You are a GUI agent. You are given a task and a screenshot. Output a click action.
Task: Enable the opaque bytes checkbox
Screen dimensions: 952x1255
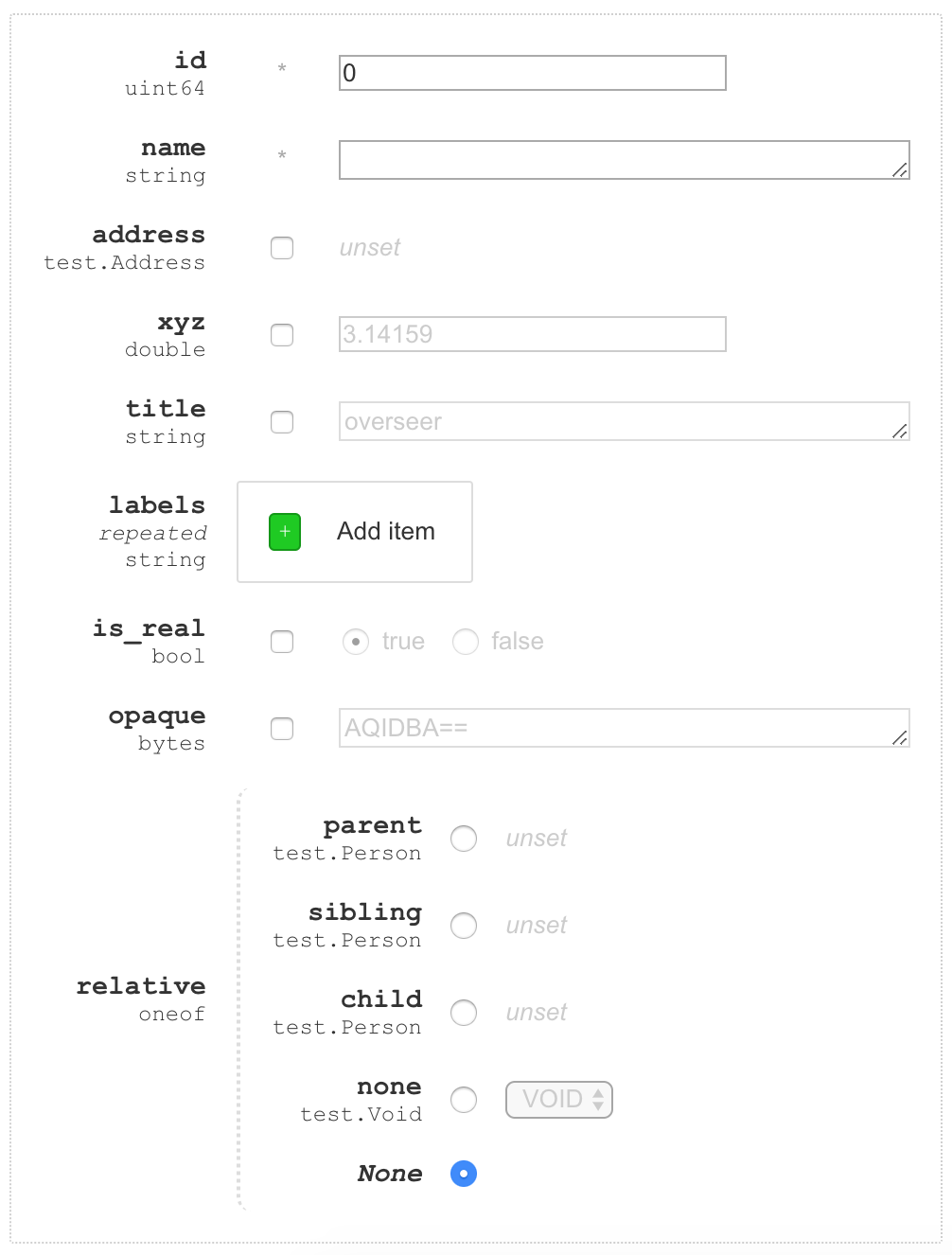coord(281,729)
